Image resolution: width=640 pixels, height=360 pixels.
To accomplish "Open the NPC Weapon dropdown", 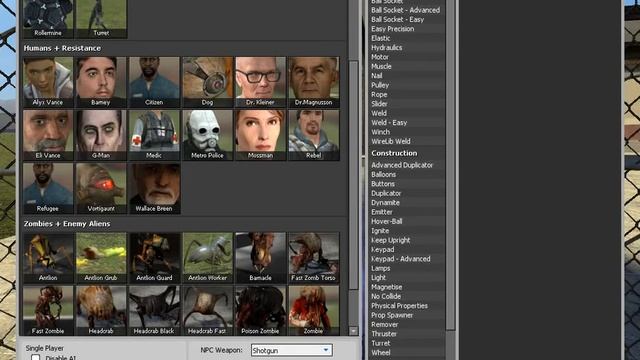I will [x=291, y=350].
